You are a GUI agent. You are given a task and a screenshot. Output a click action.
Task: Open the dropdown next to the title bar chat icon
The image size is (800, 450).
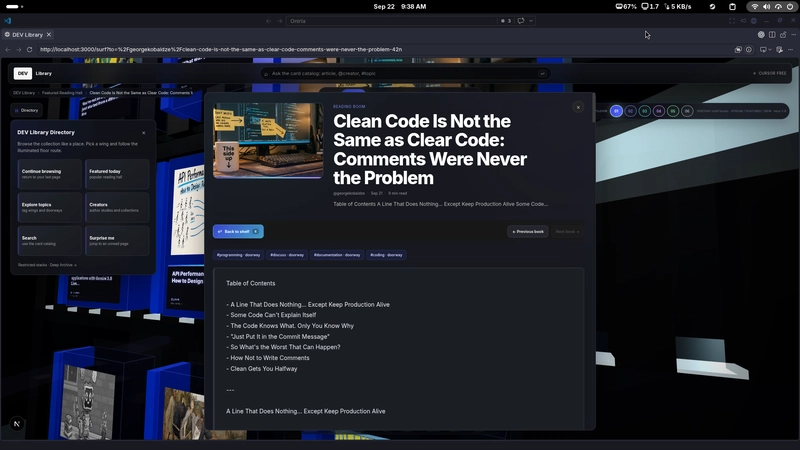pos(531,21)
